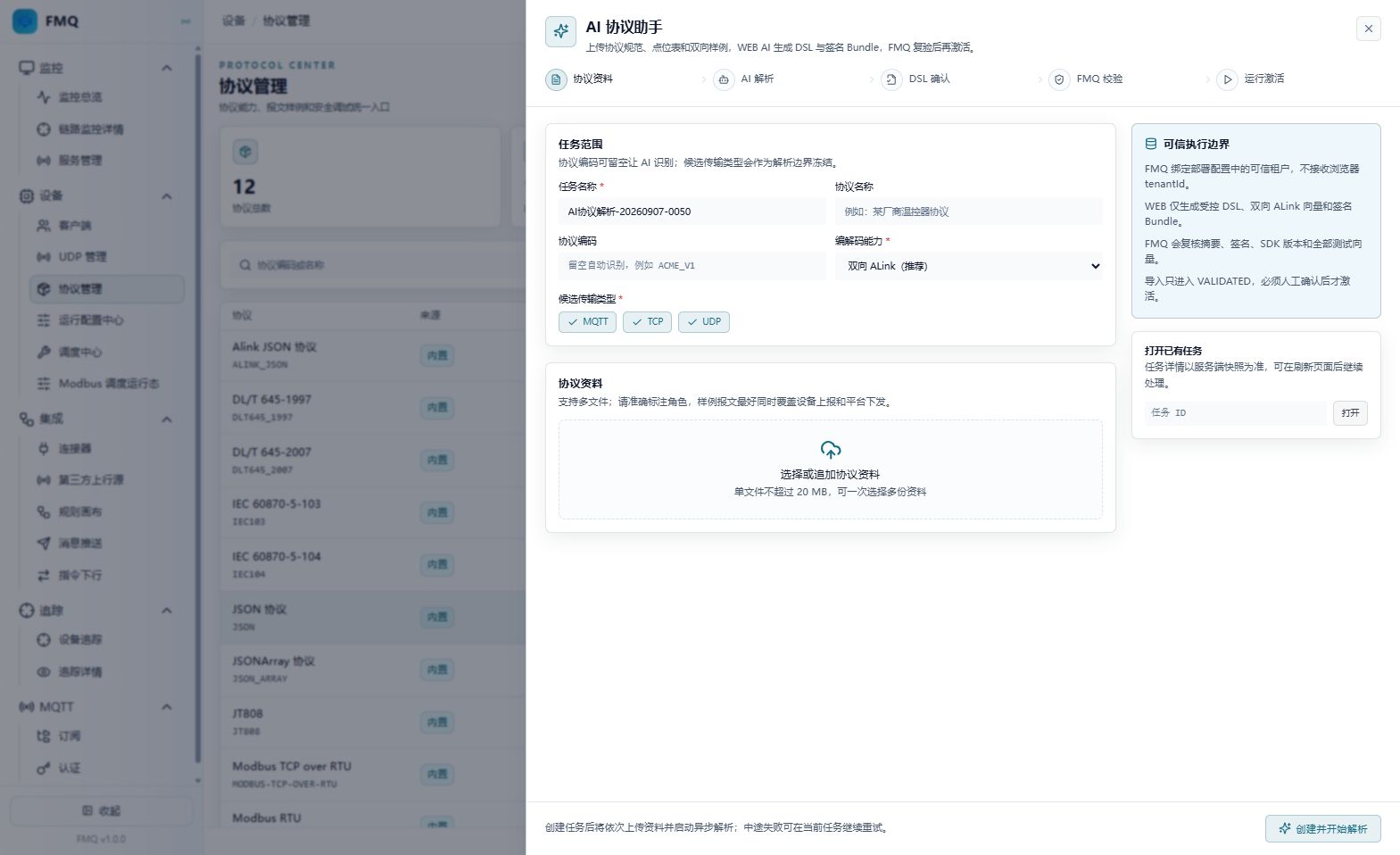This screenshot has width=1400, height=855.
Task: Click the IEC 60870-5-103 row
Action: (x=373, y=512)
